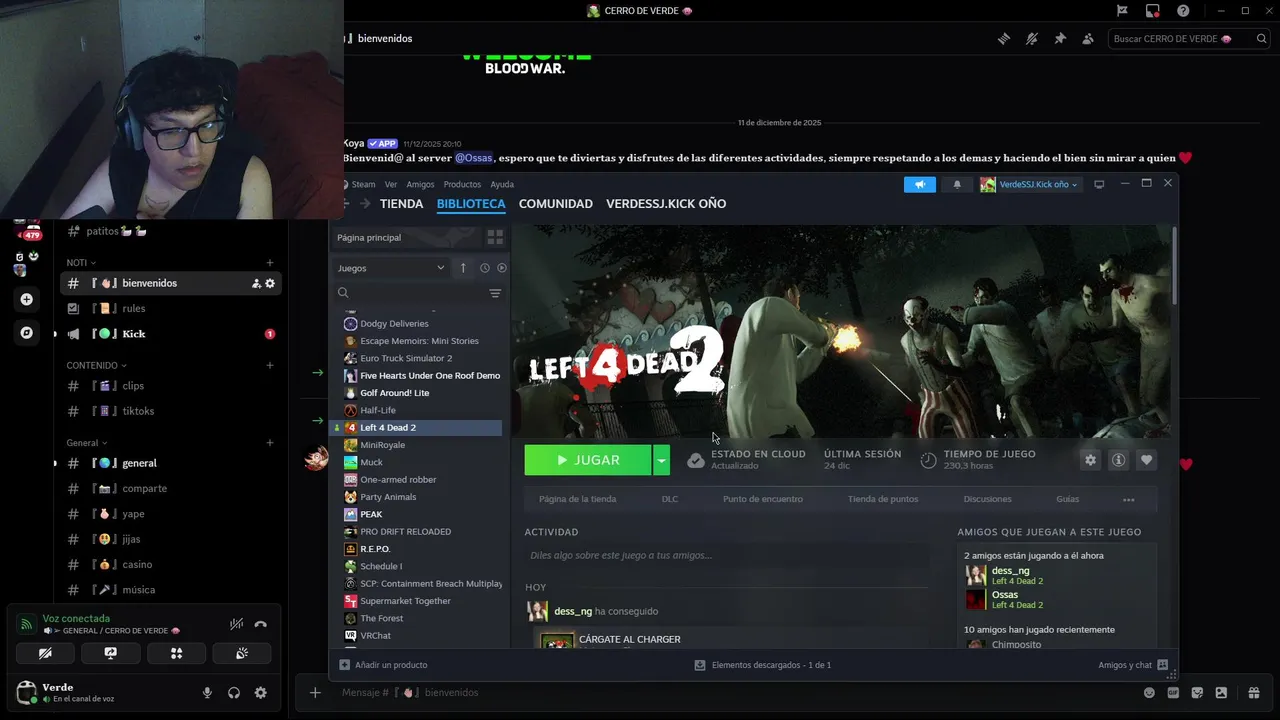Open VerdeSSJ.Kick oño account dropdown
This screenshot has height=720, width=1280.
tap(1029, 184)
